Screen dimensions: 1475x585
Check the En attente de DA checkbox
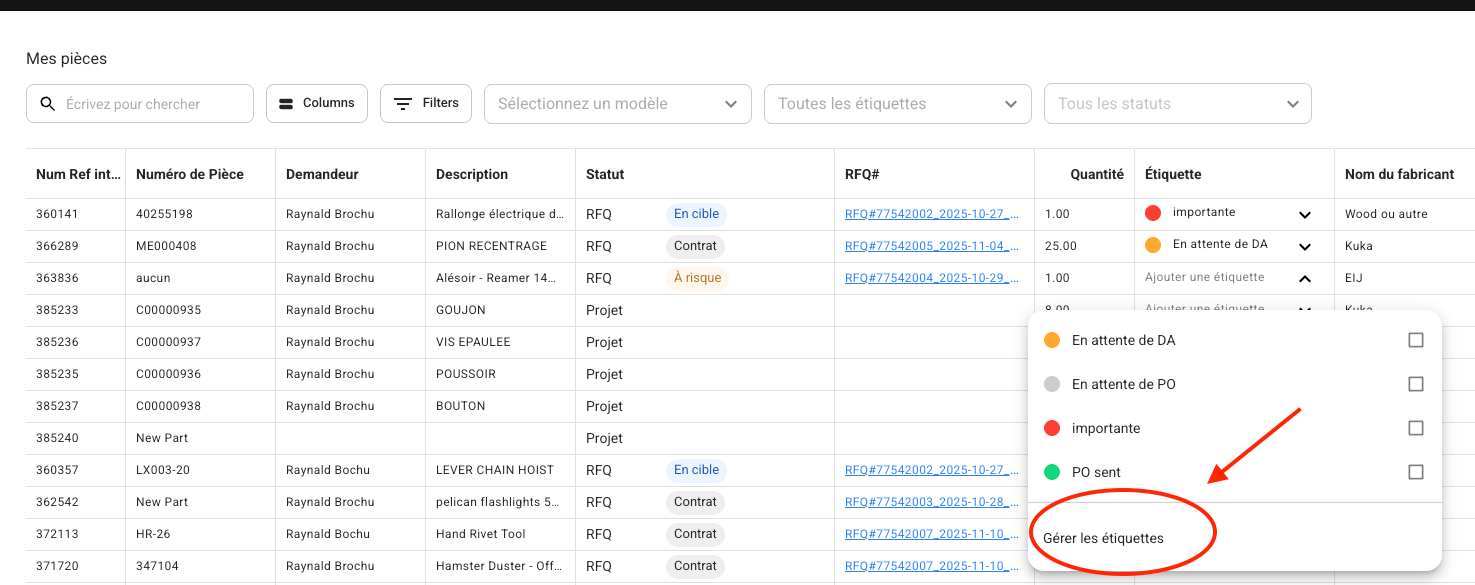coord(1415,340)
